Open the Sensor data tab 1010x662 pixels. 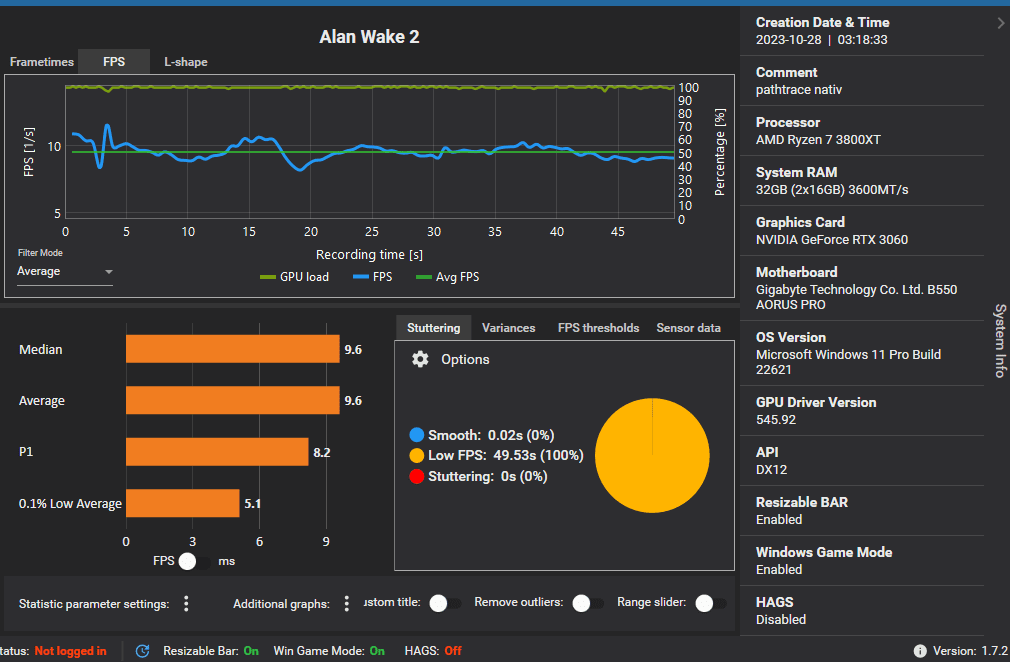(x=688, y=328)
